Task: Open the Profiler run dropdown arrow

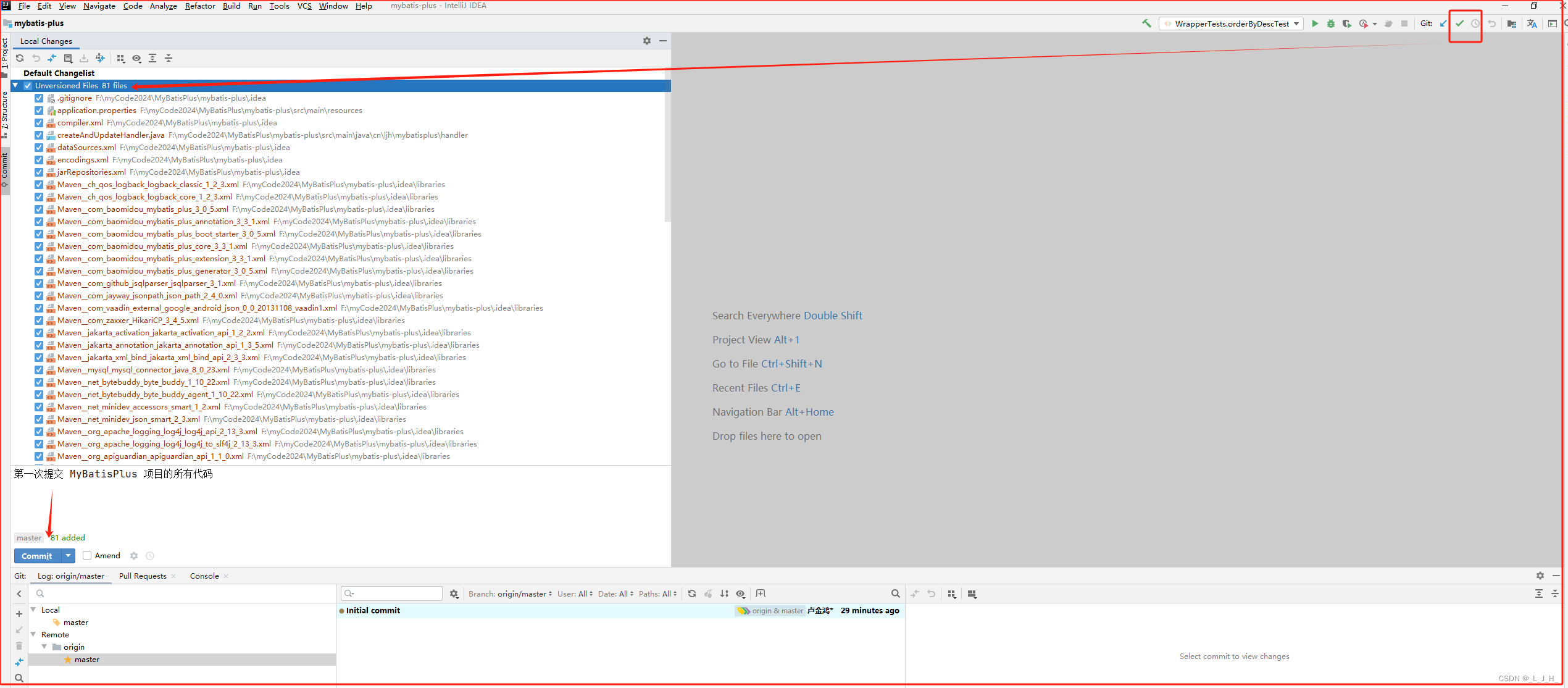Action: coord(1375,24)
